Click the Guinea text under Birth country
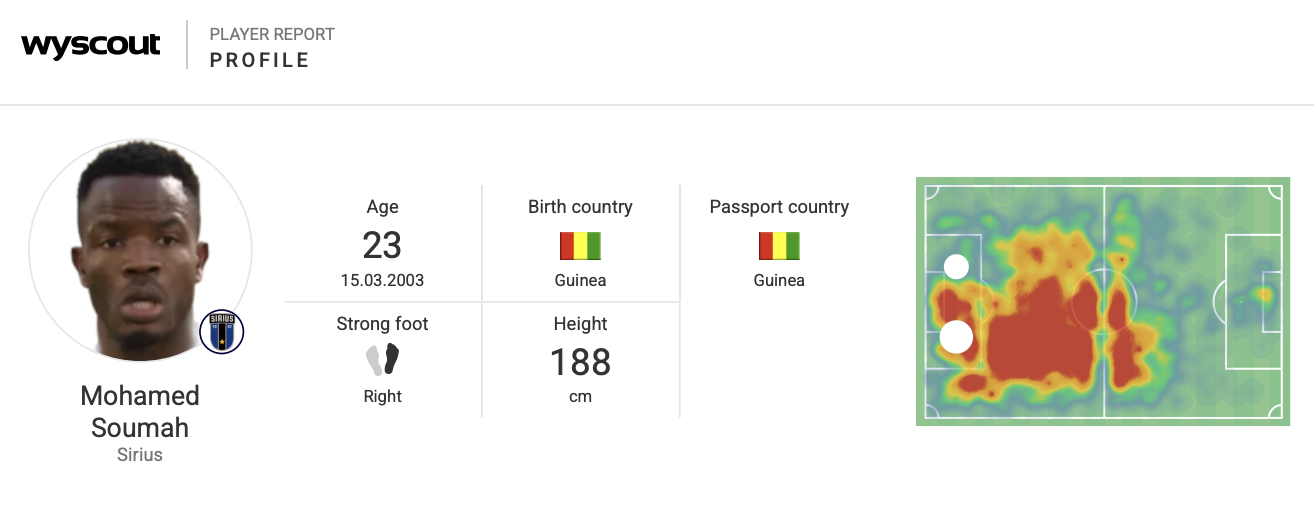This screenshot has height=518, width=1314. (x=580, y=281)
